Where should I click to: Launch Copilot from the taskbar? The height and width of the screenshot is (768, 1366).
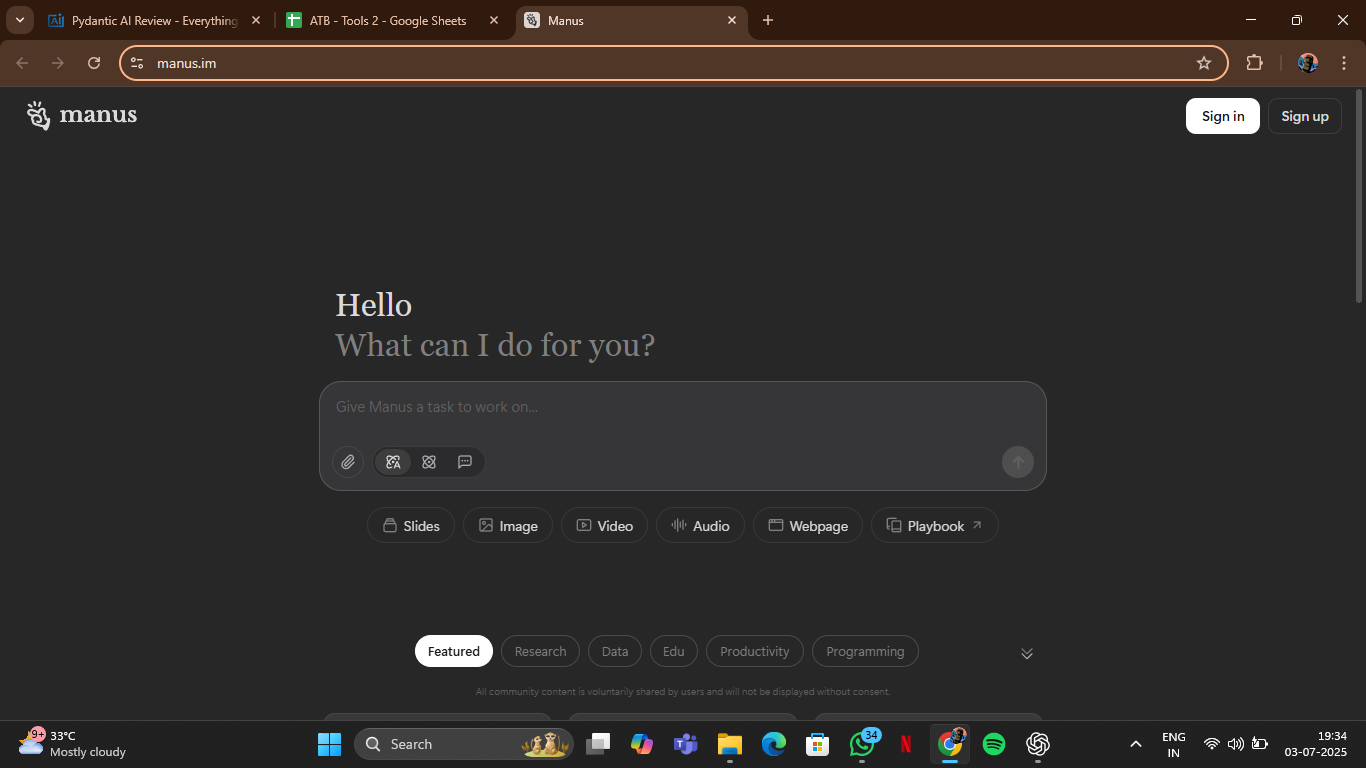[x=641, y=744]
